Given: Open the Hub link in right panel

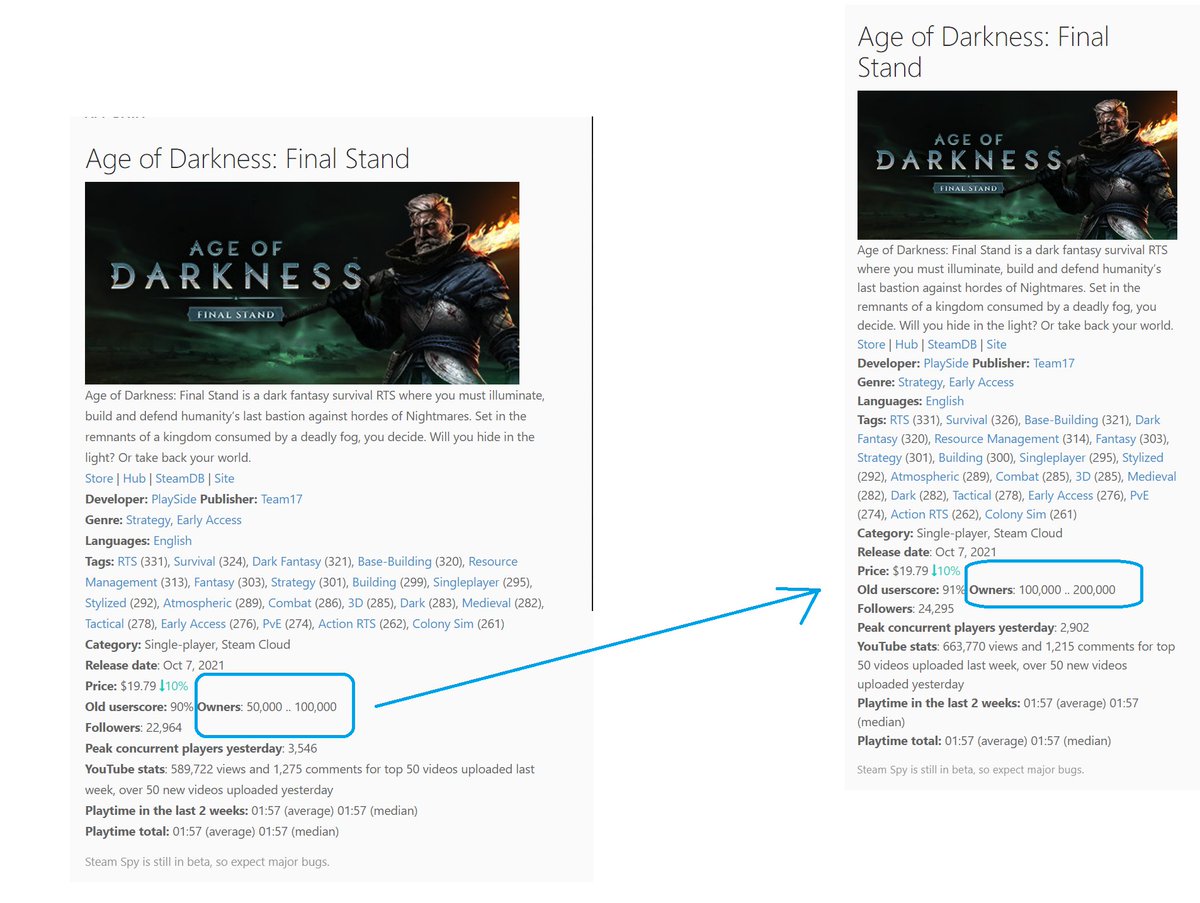Looking at the screenshot, I should pos(906,344).
